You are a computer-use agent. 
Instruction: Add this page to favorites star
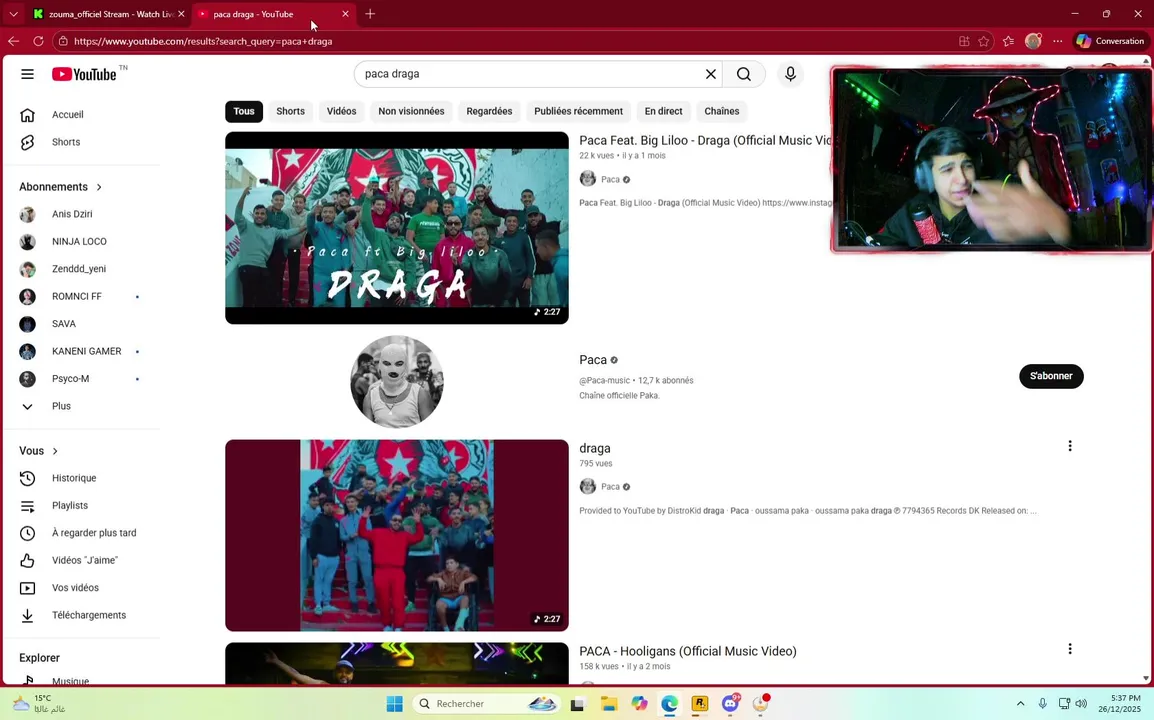(x=983, y=41)
